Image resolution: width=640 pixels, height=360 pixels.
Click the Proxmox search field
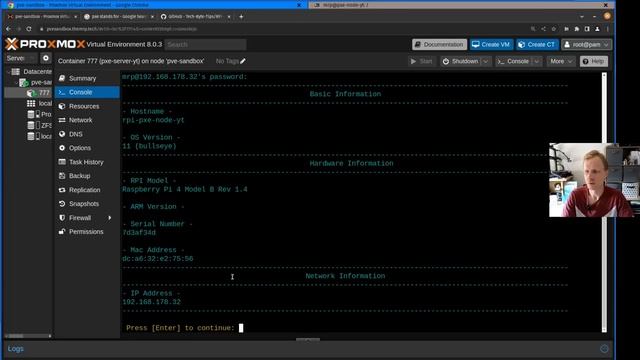coord(205,44)
